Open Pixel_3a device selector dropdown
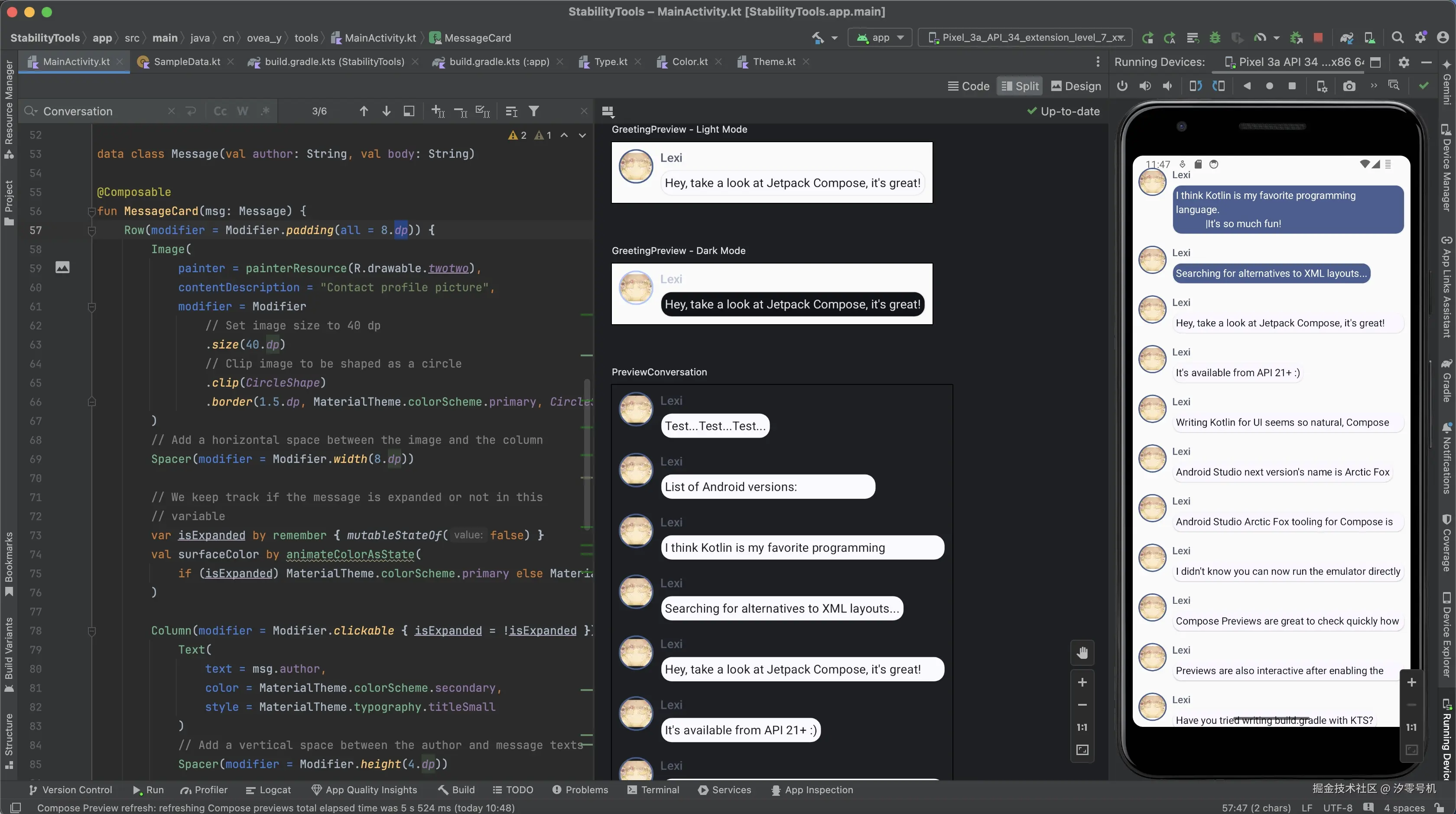The height and width of the screenshot is (814, 1456). tap(1027, 38)
